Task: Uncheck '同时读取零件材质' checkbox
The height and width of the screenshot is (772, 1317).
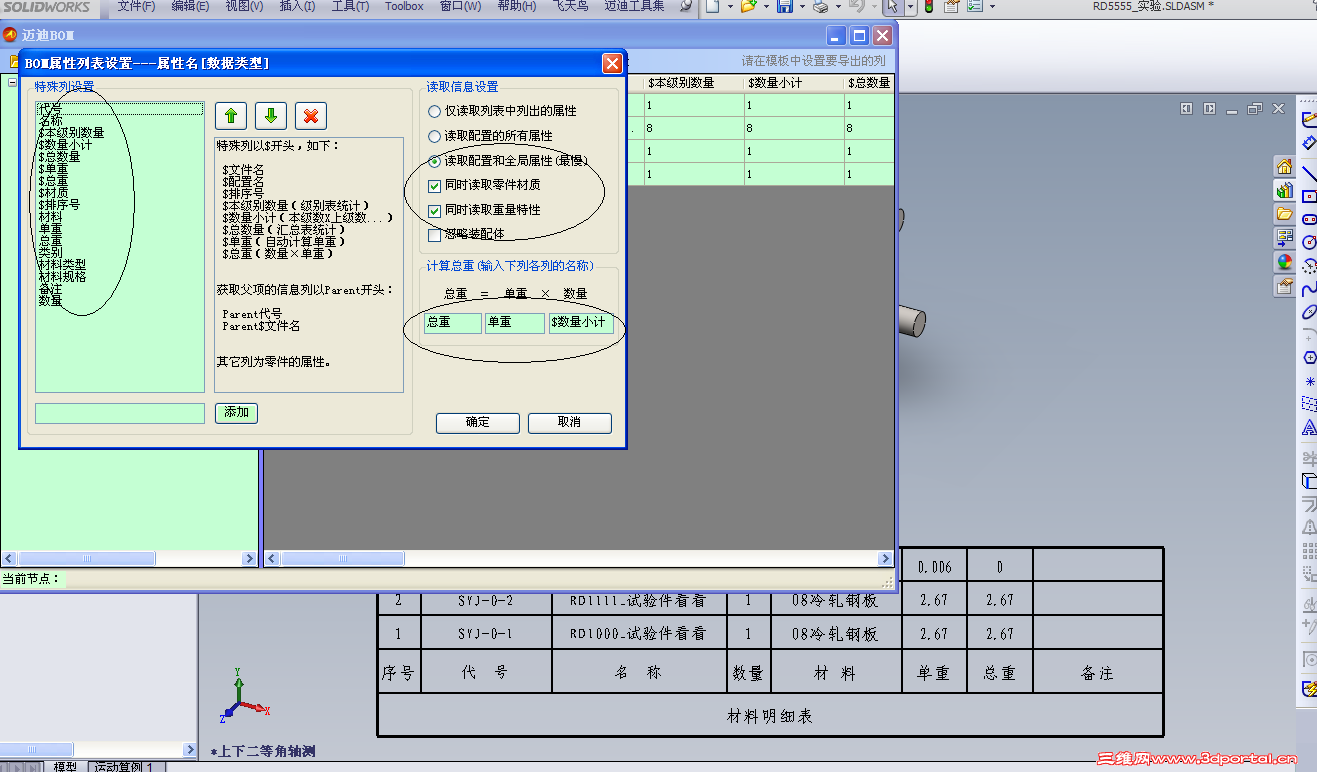Action: point(434,185)
